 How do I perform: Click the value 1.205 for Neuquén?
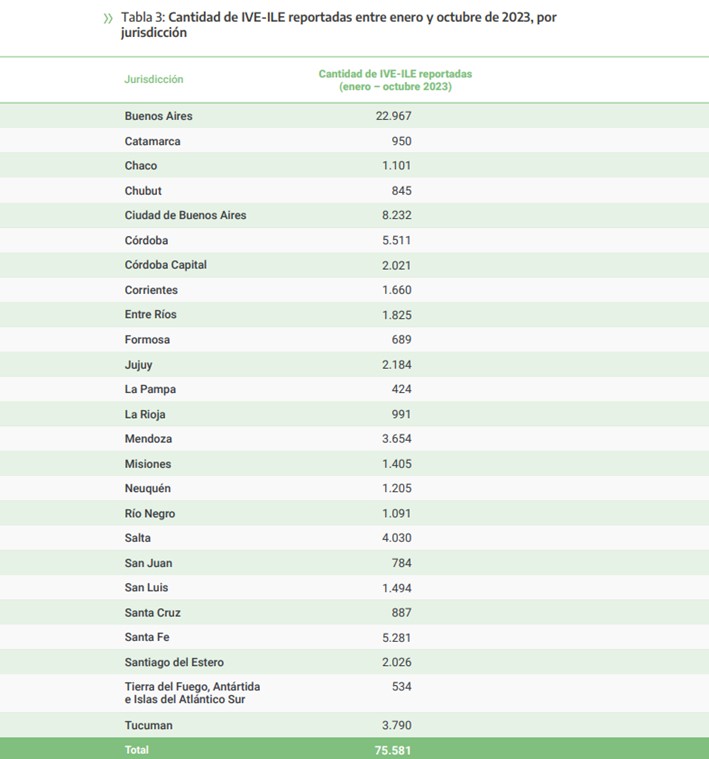396,488
